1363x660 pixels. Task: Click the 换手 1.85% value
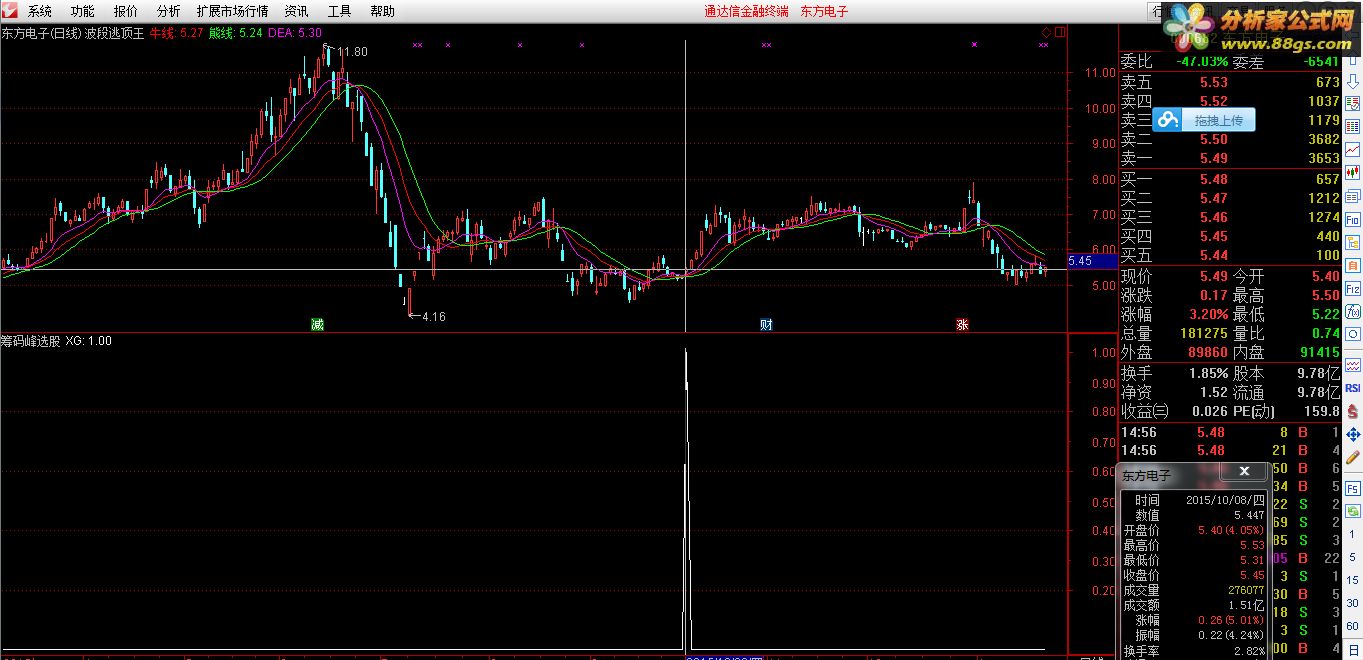1207,372
